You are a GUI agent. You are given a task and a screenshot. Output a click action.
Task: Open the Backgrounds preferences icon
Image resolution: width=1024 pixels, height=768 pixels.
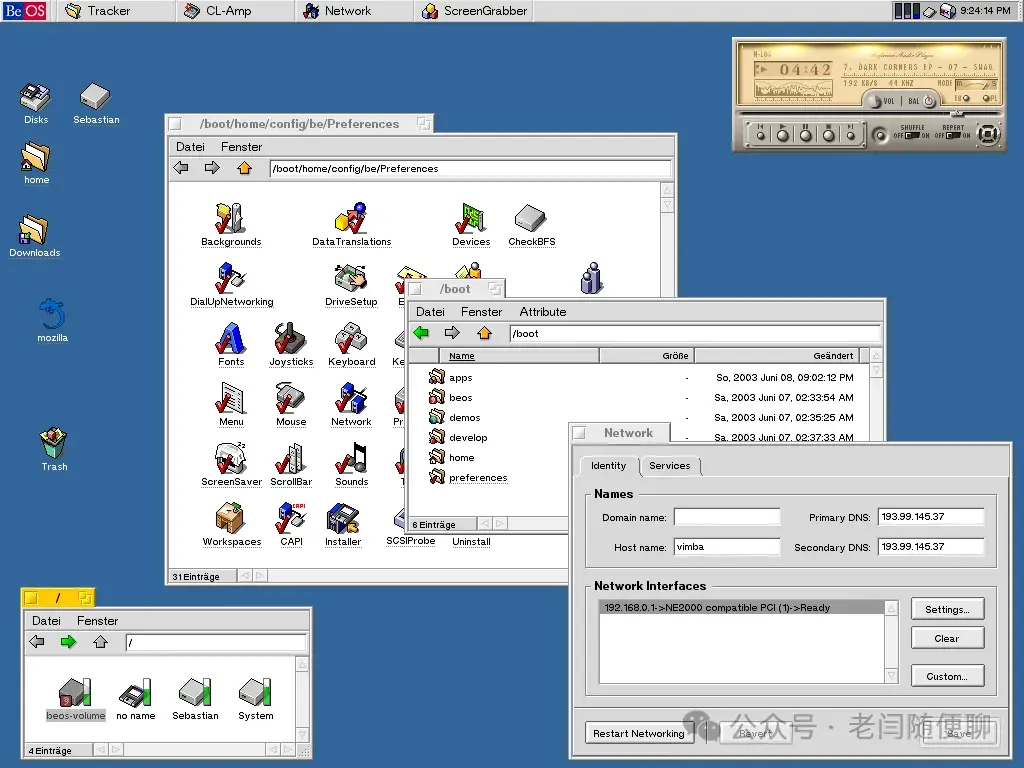click(231, 215)
